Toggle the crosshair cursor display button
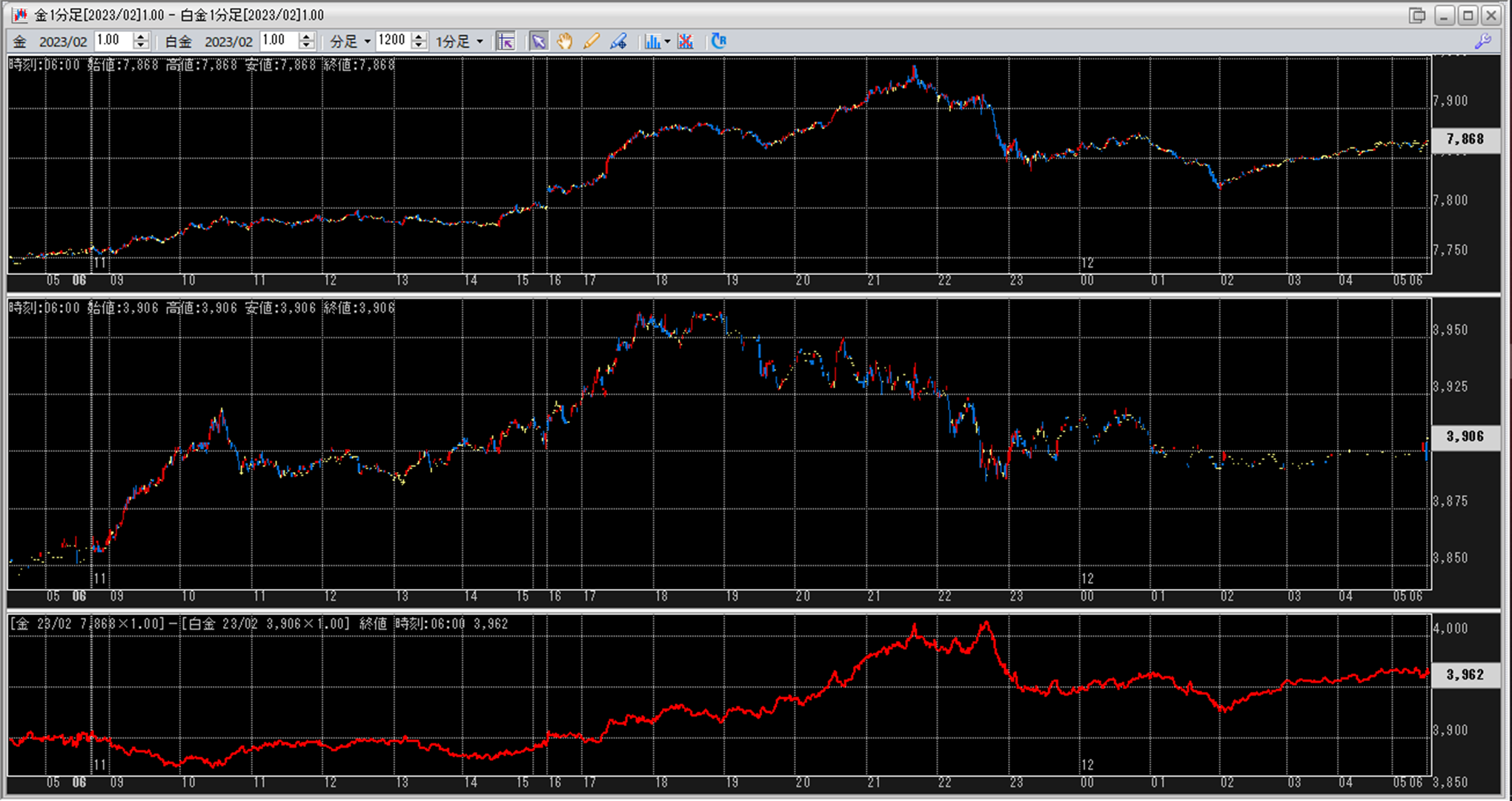Viewport: 1512px width, 801px height. point(505,41)
